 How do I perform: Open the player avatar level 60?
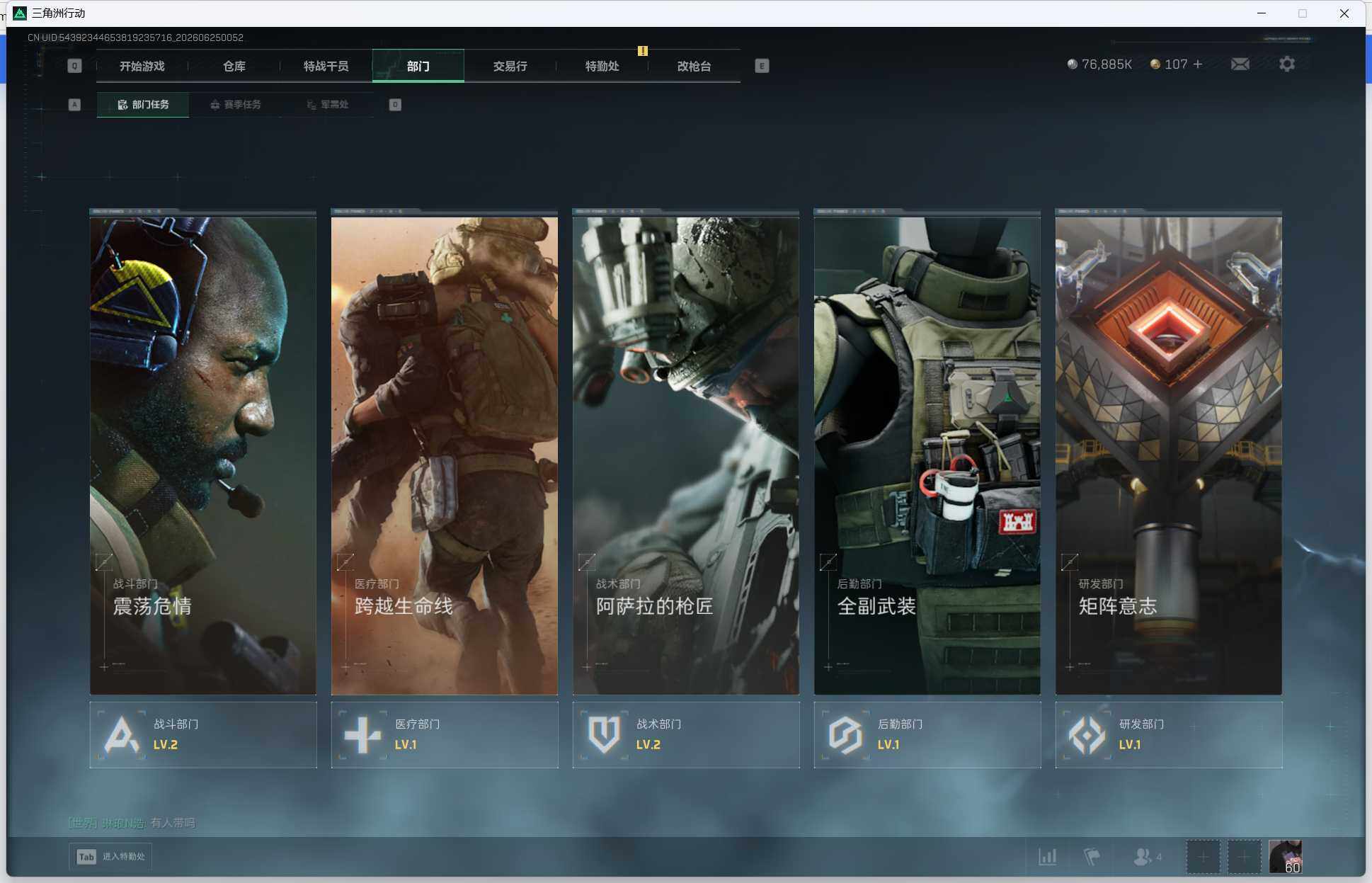pyautogui.click(x=1285, y=857)
